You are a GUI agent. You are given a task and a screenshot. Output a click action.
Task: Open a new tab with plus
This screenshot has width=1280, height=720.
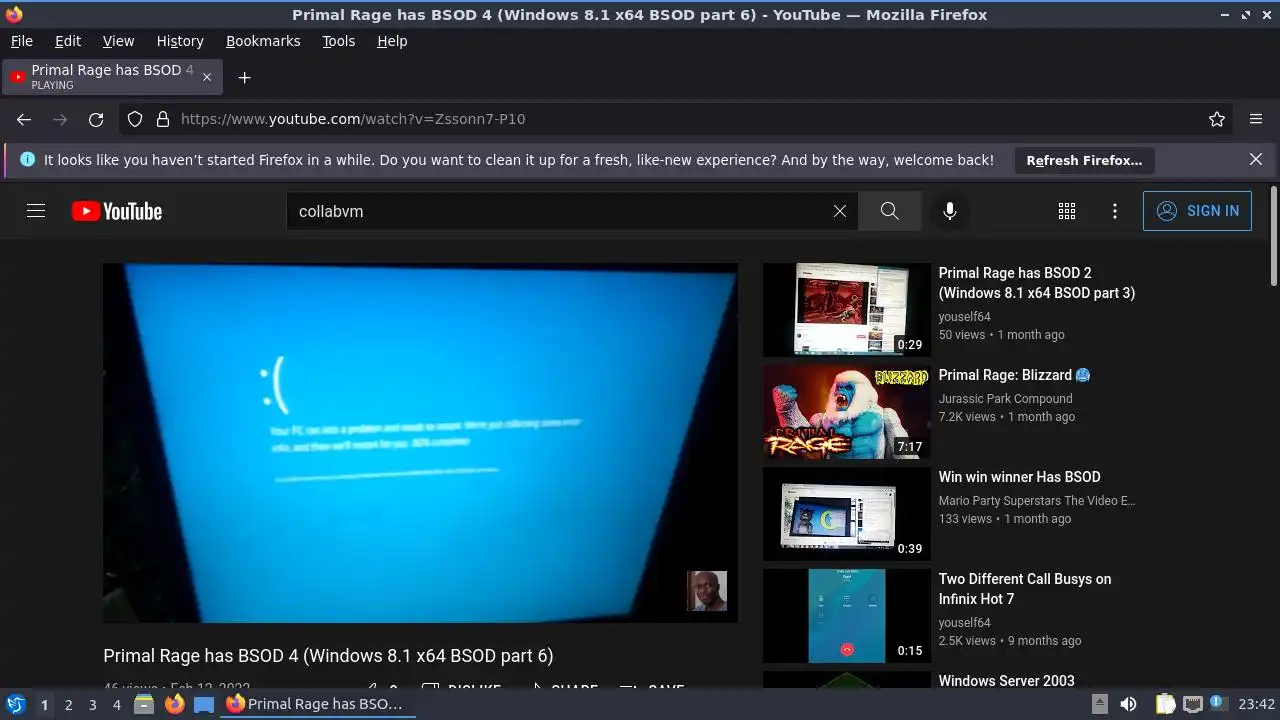(244, 77)
